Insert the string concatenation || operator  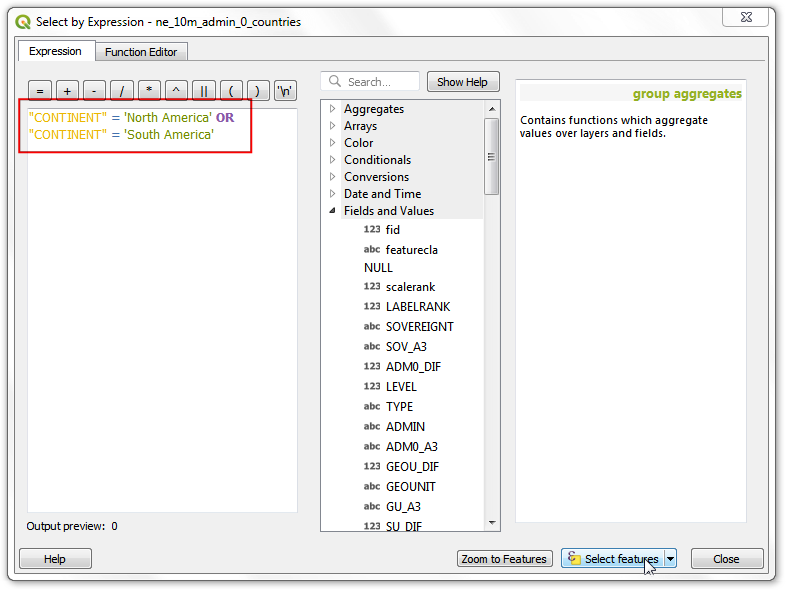pyautogui.click(x=204, y=91)
